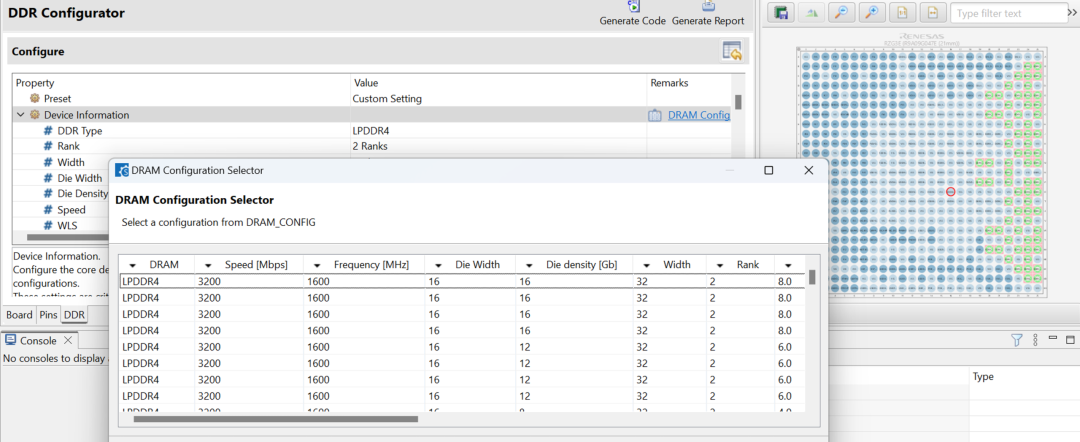The height and width of the screenshot is (442, 1080).
Task: Click the Generate Code icon
Action: 634,6
